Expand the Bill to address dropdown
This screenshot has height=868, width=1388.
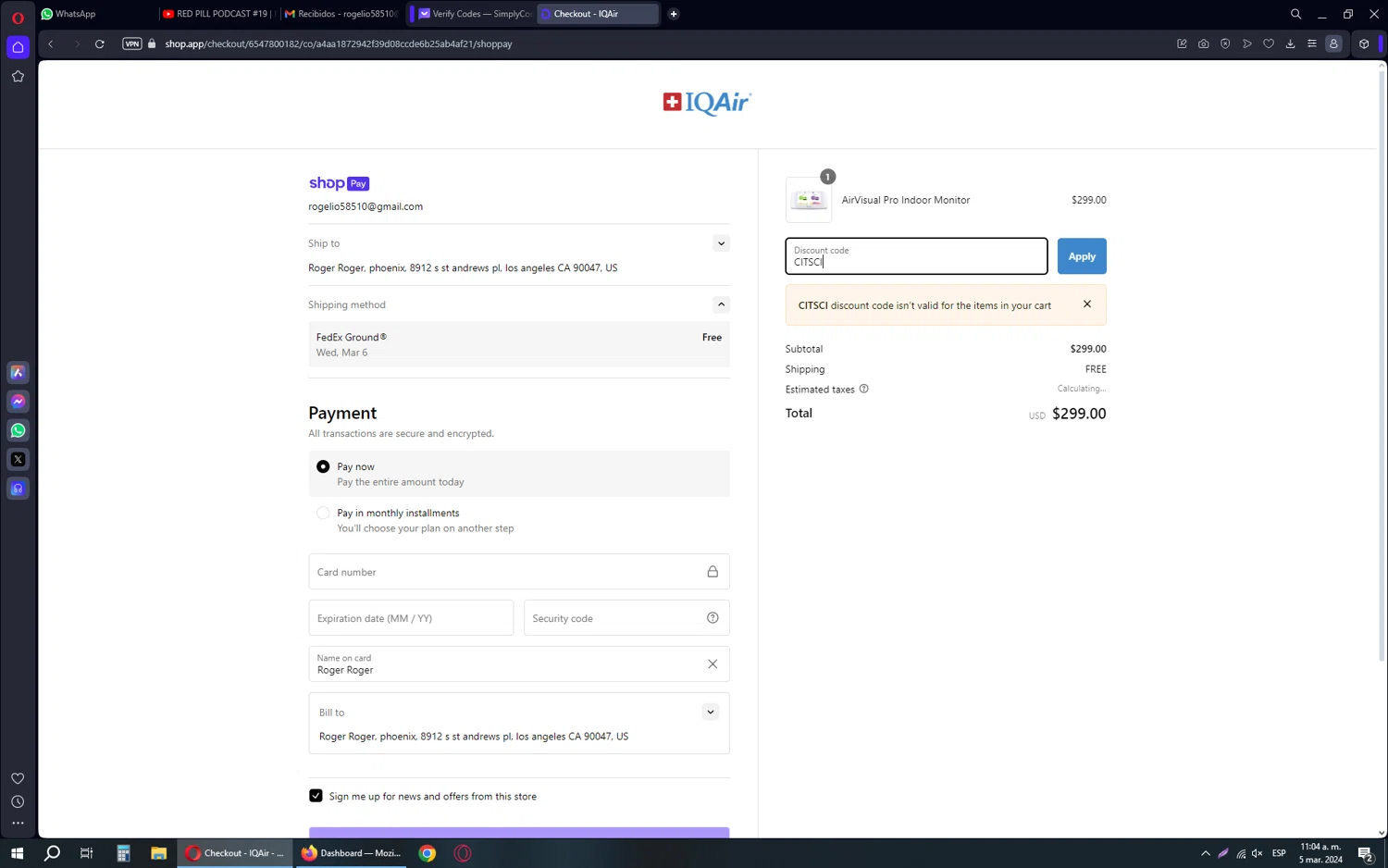click(710, 713)
